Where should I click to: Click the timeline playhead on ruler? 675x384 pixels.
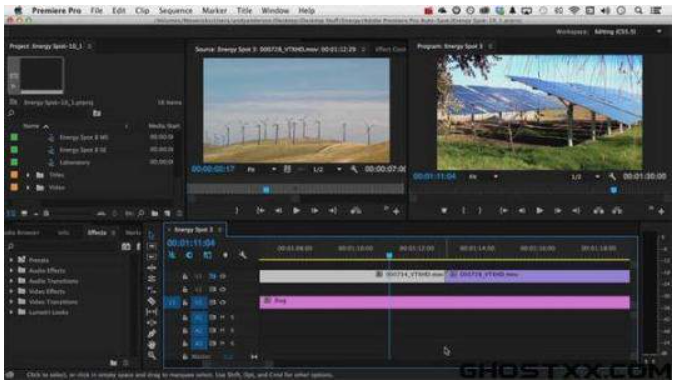(x=389, y=255)
